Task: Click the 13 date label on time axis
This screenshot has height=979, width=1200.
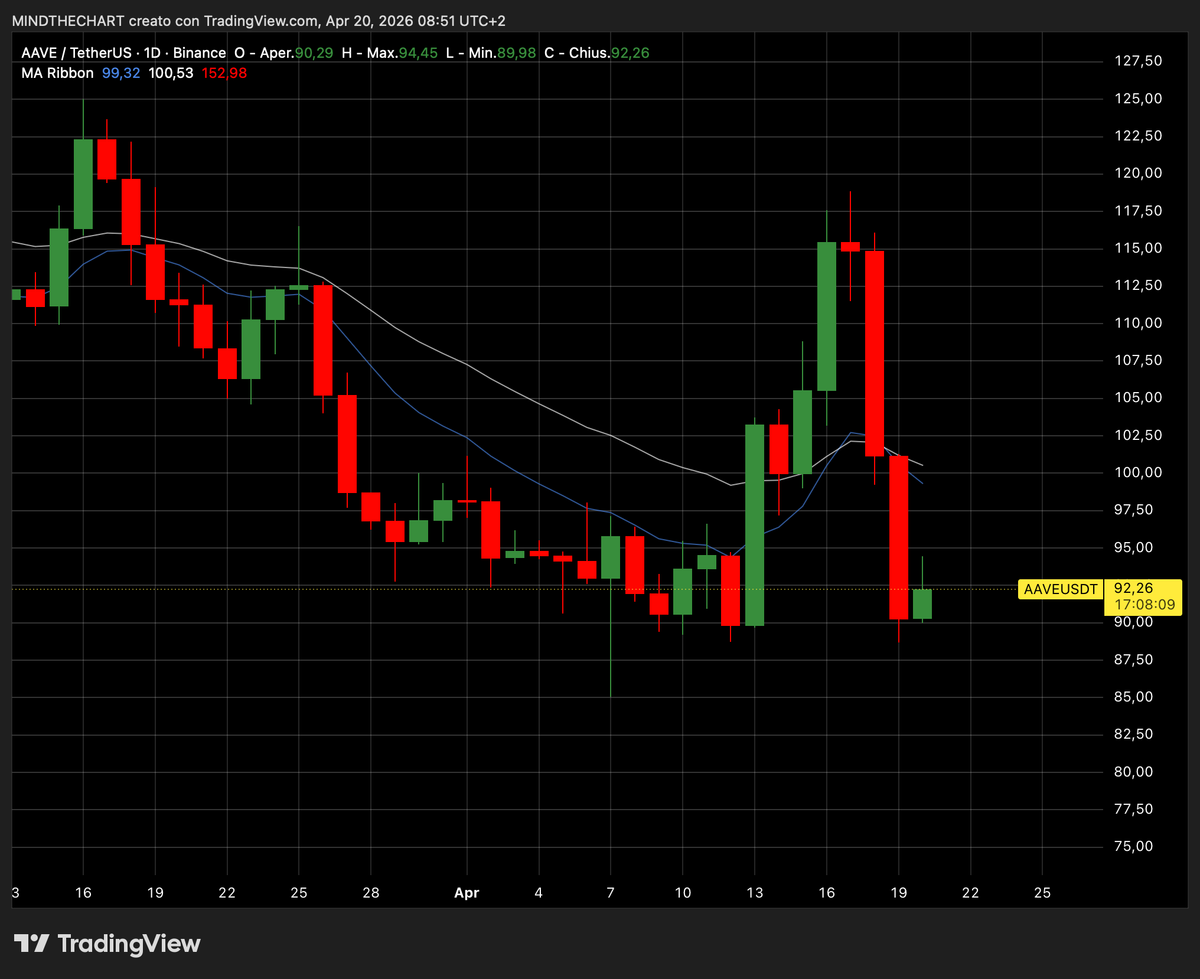Action: click(754, 892)
